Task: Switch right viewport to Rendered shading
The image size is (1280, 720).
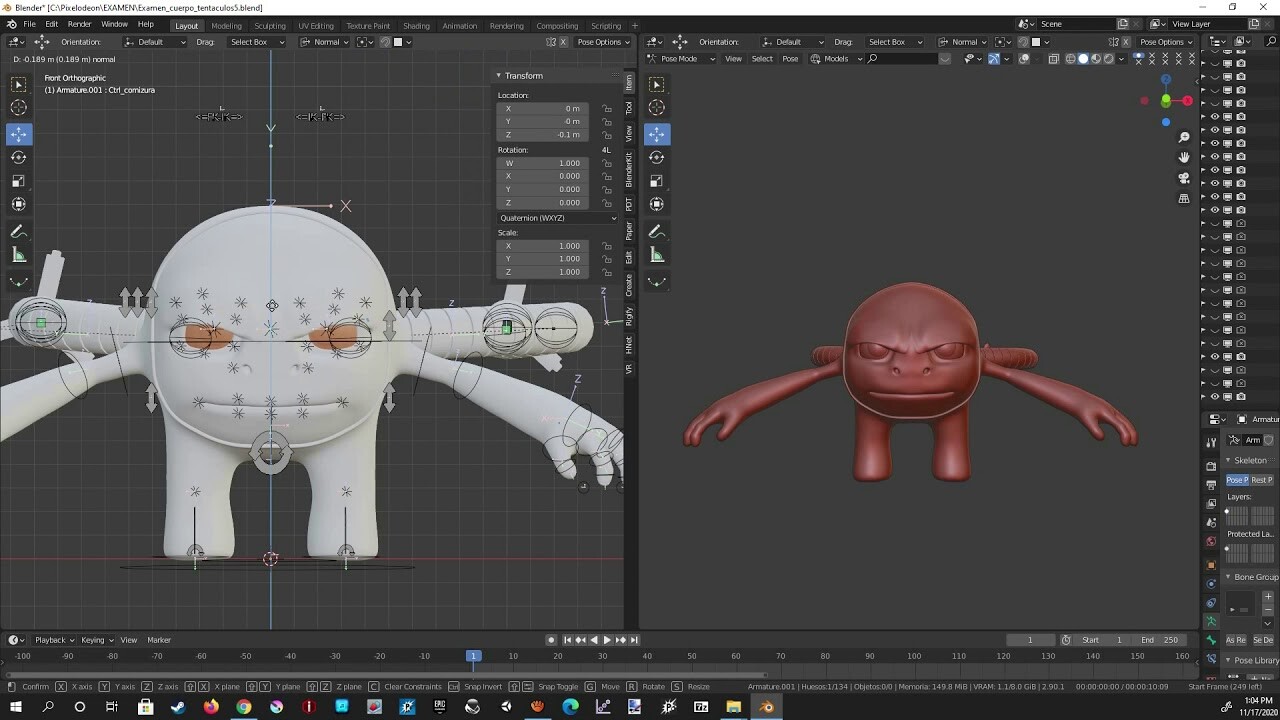Action: pyautogui.click(x=1108, y=58)
